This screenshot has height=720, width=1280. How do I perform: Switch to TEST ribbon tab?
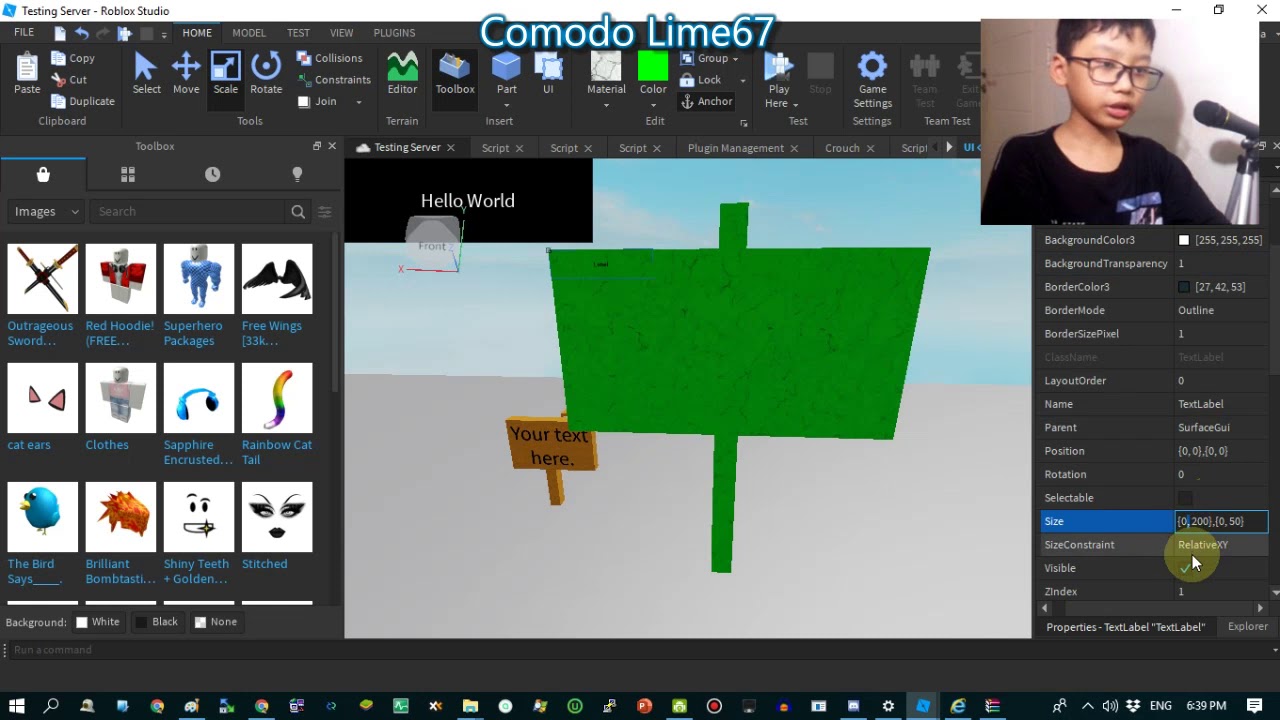[298, 33]
